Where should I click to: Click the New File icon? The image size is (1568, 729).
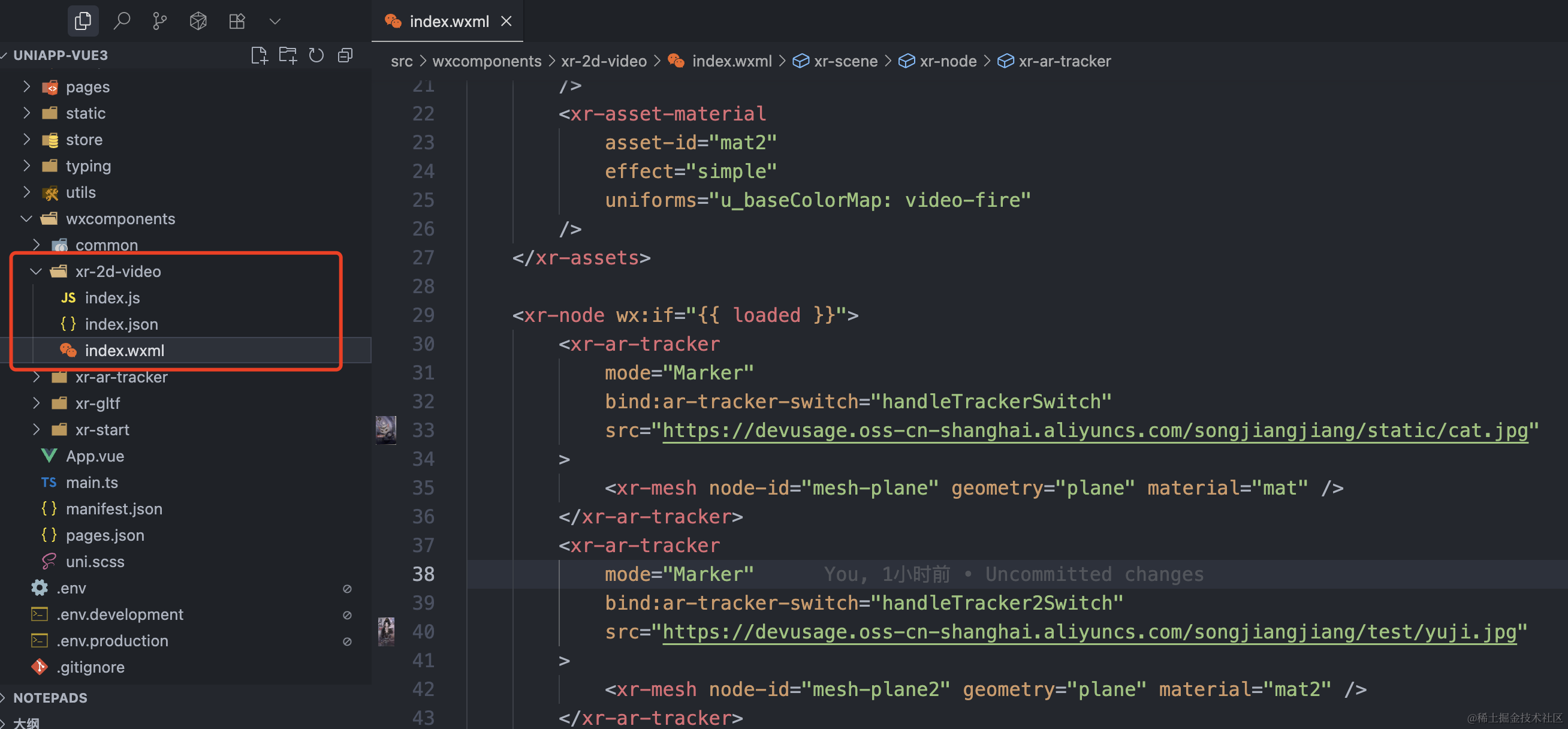pyautogui.click(x=260, y=55)
